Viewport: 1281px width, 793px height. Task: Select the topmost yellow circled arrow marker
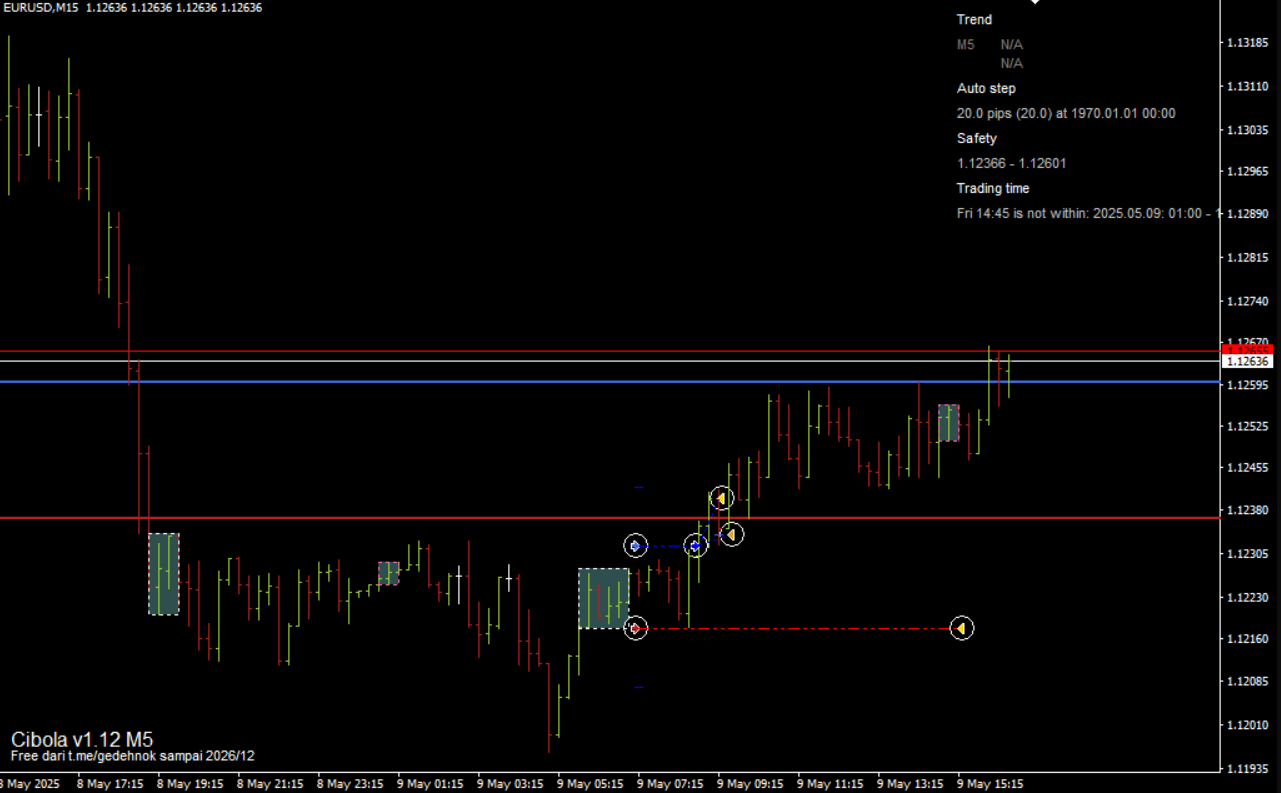coord(721,497)
